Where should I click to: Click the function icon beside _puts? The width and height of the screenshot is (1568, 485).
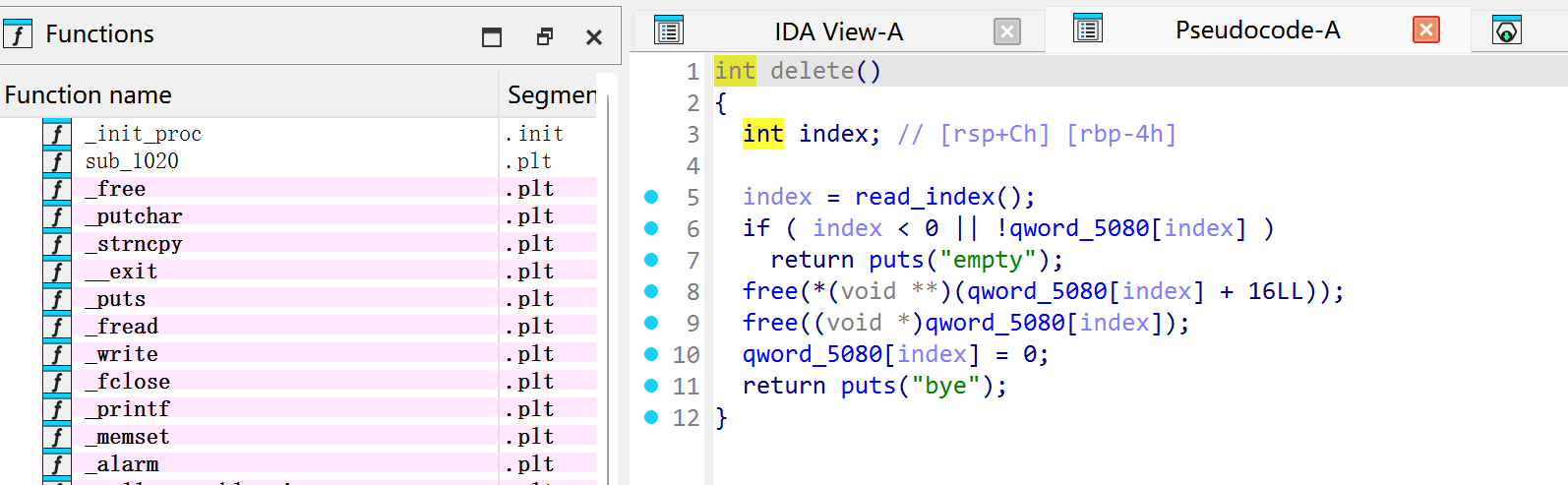(57, 299)
